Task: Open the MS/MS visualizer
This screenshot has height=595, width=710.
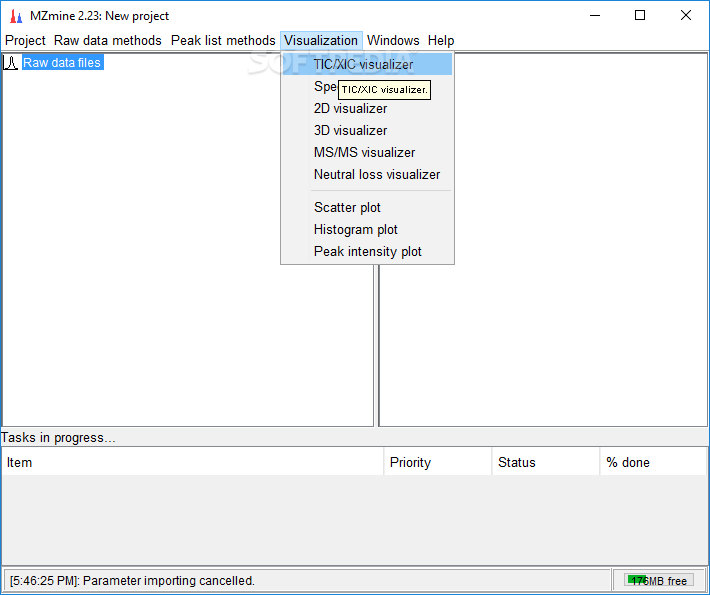Action: pos(367,153)
